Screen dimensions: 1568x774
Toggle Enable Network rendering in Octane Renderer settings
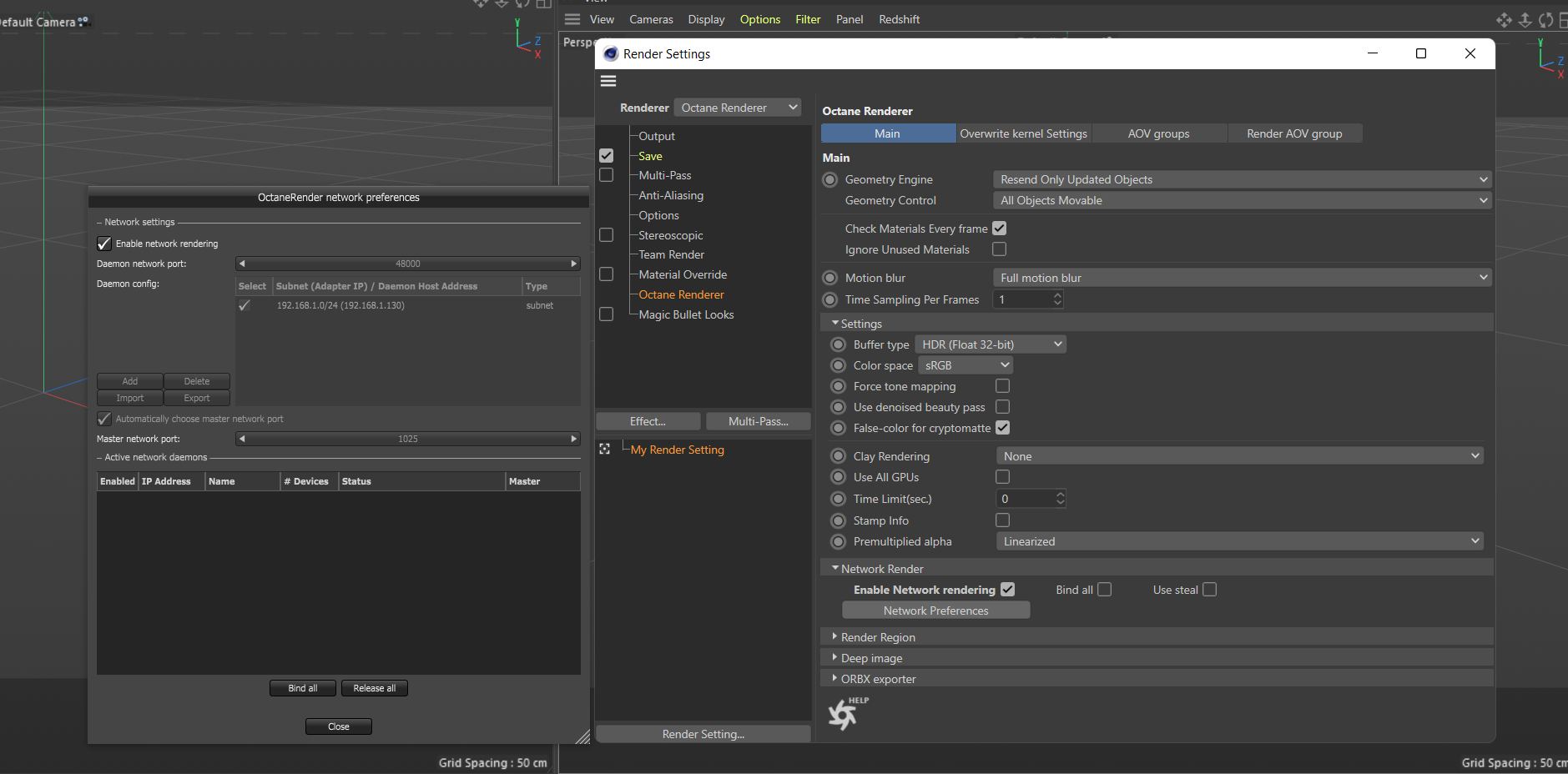[1008, 590]
